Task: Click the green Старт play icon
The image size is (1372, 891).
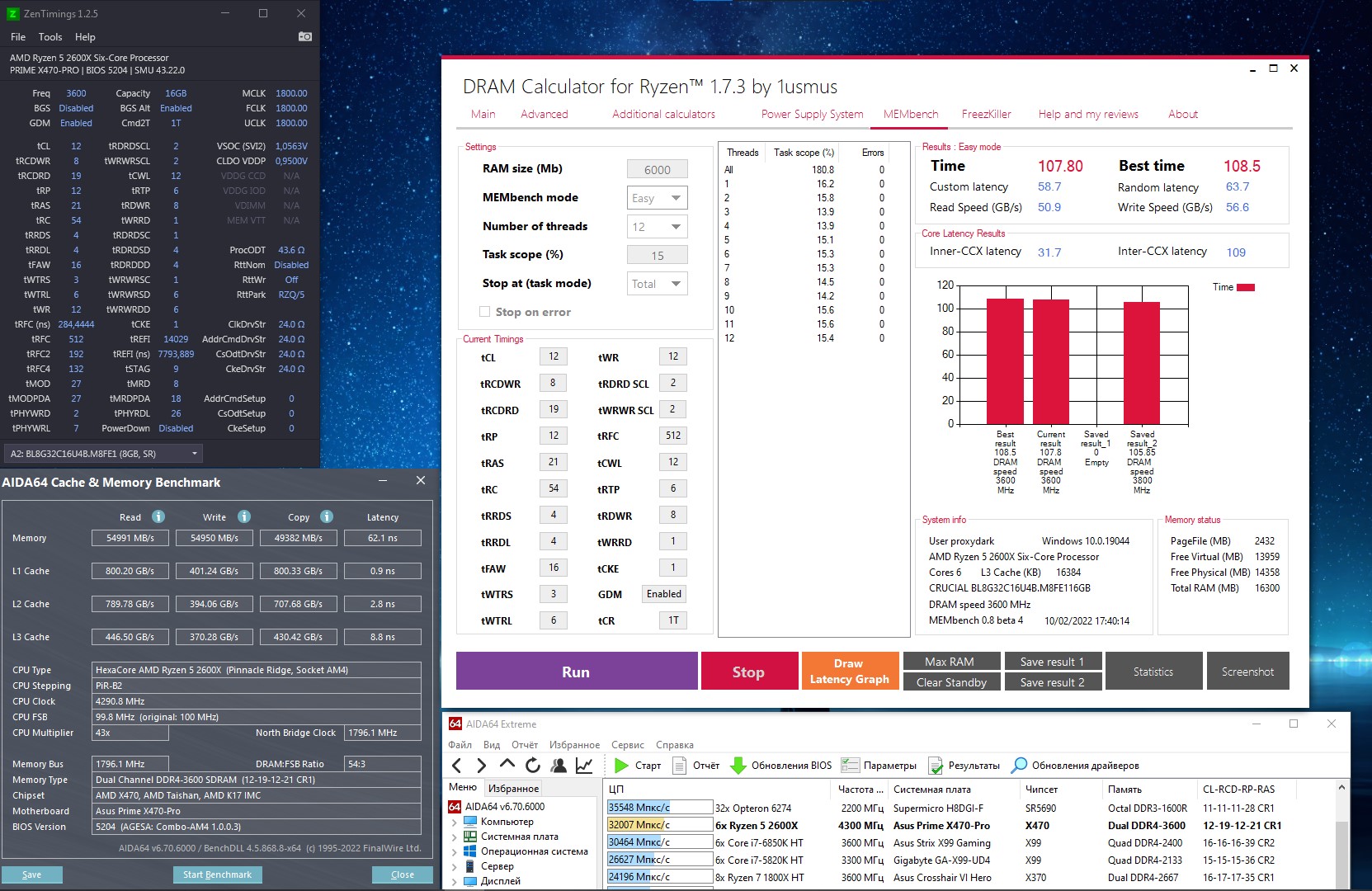Action: click(x=622, y=766)
